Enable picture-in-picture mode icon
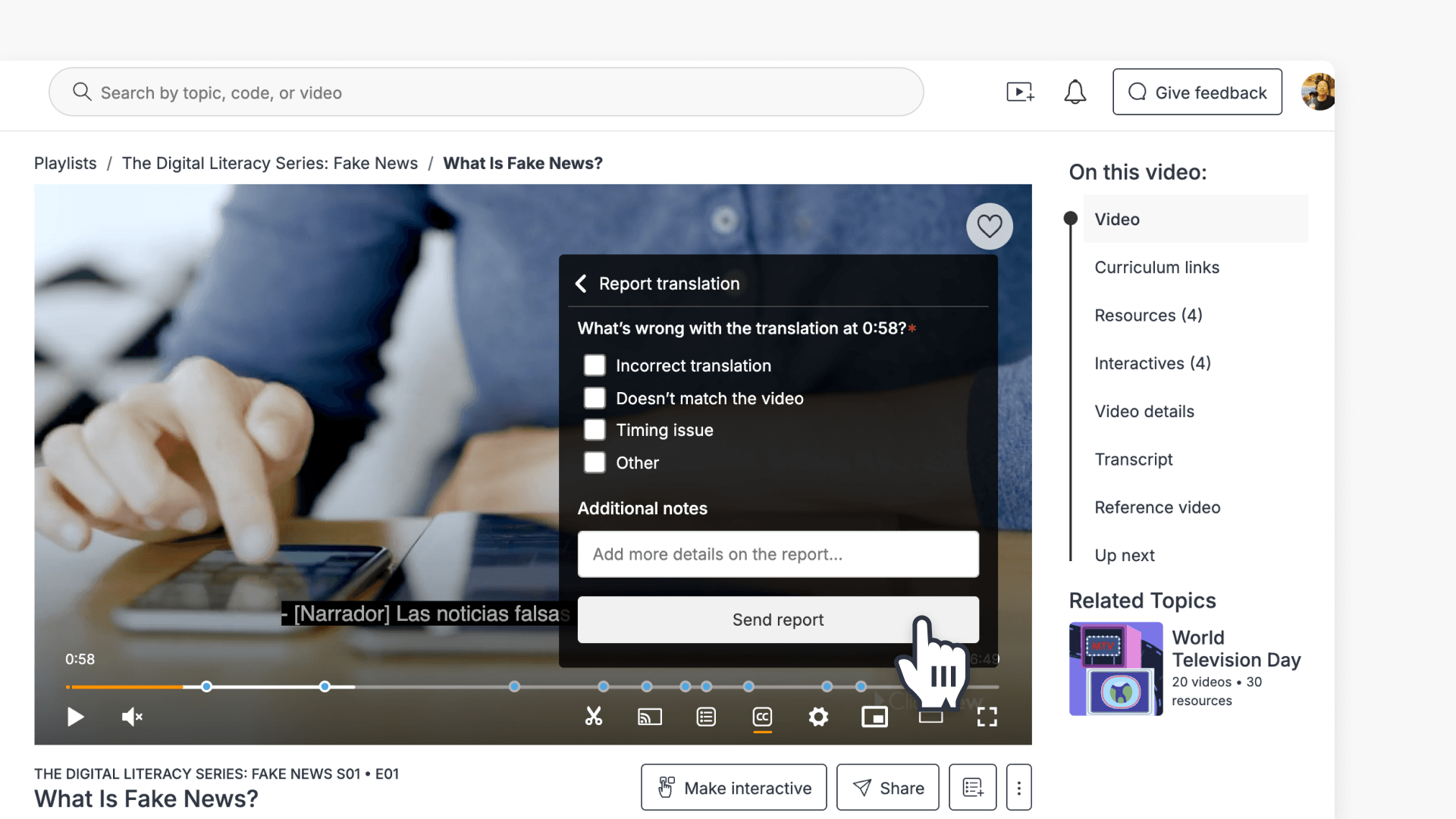This screenshot has height=819, width=1456. [x=874, y=717]
